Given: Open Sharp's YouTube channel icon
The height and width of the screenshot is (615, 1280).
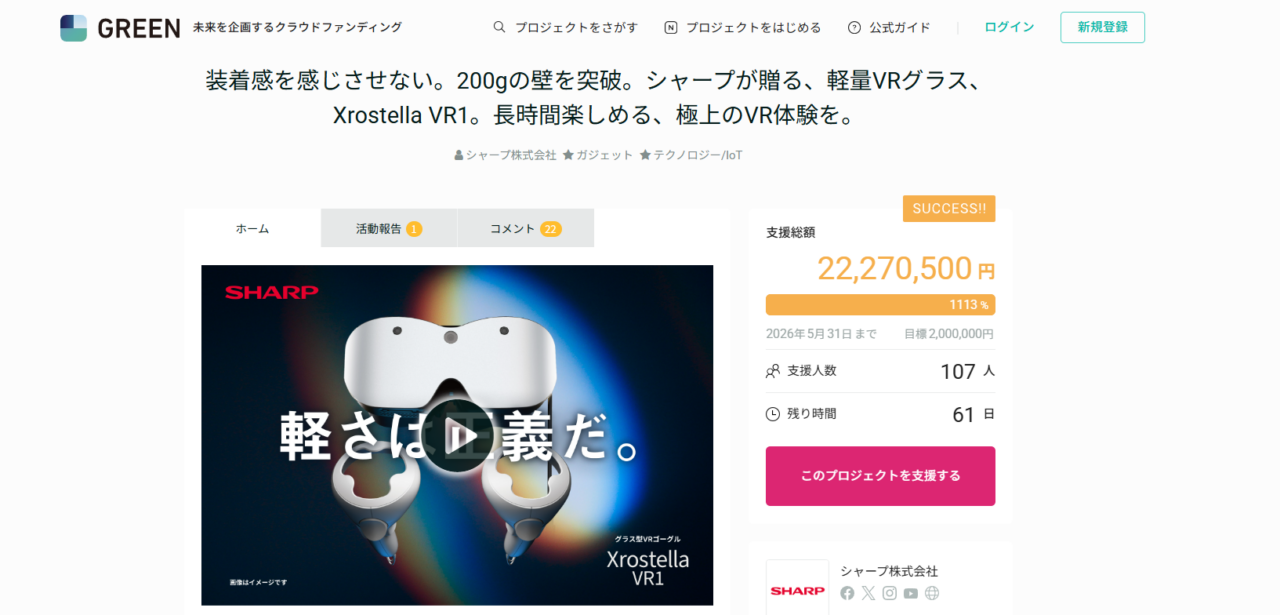Looking at the screenshot, I should pyautogui.click(x=910, y=593).
